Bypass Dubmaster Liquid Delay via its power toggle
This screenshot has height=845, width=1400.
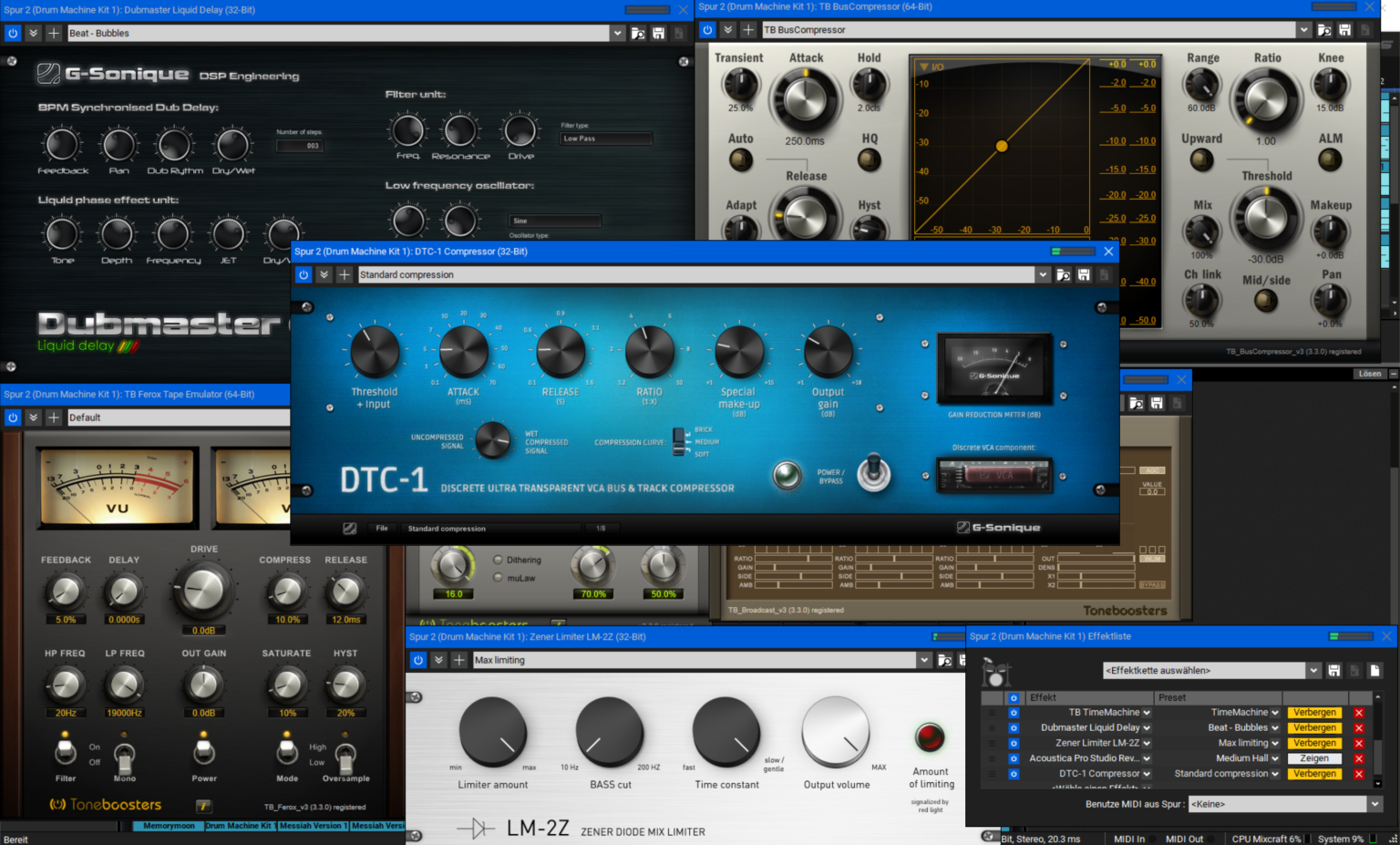pyautogui.click(x=13, y=33)
